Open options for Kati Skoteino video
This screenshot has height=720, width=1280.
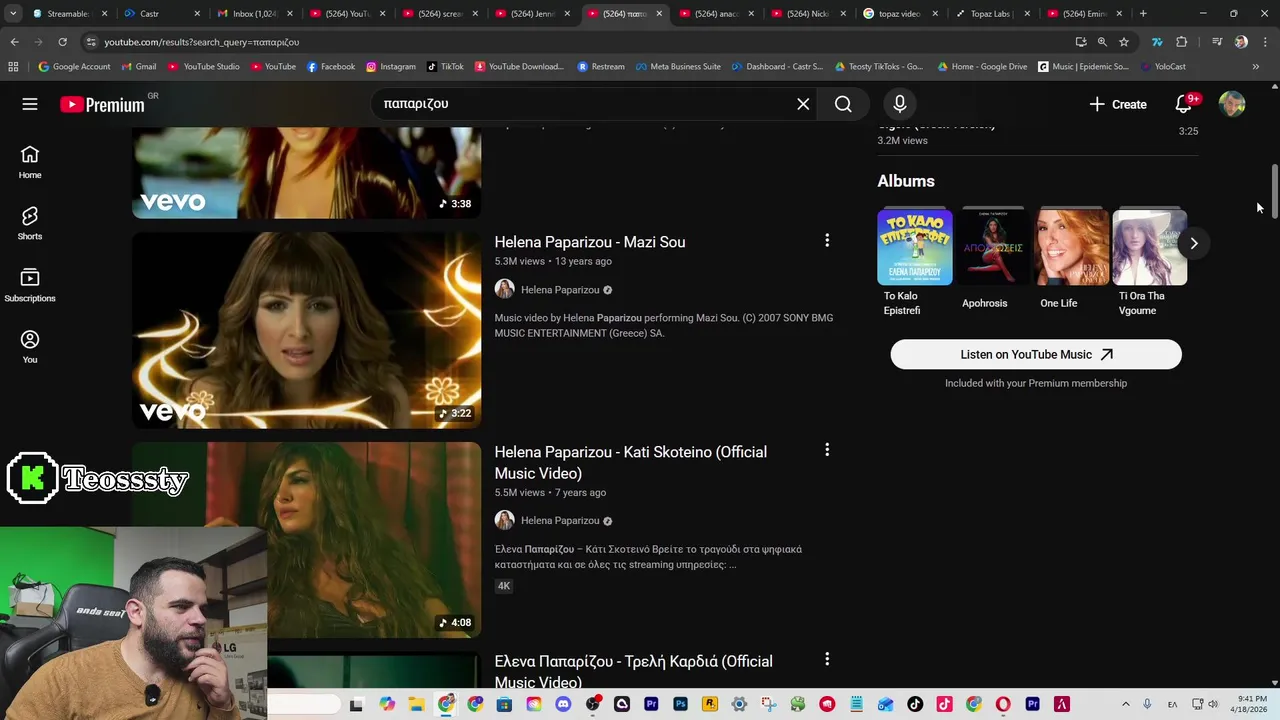coord(827,451)
